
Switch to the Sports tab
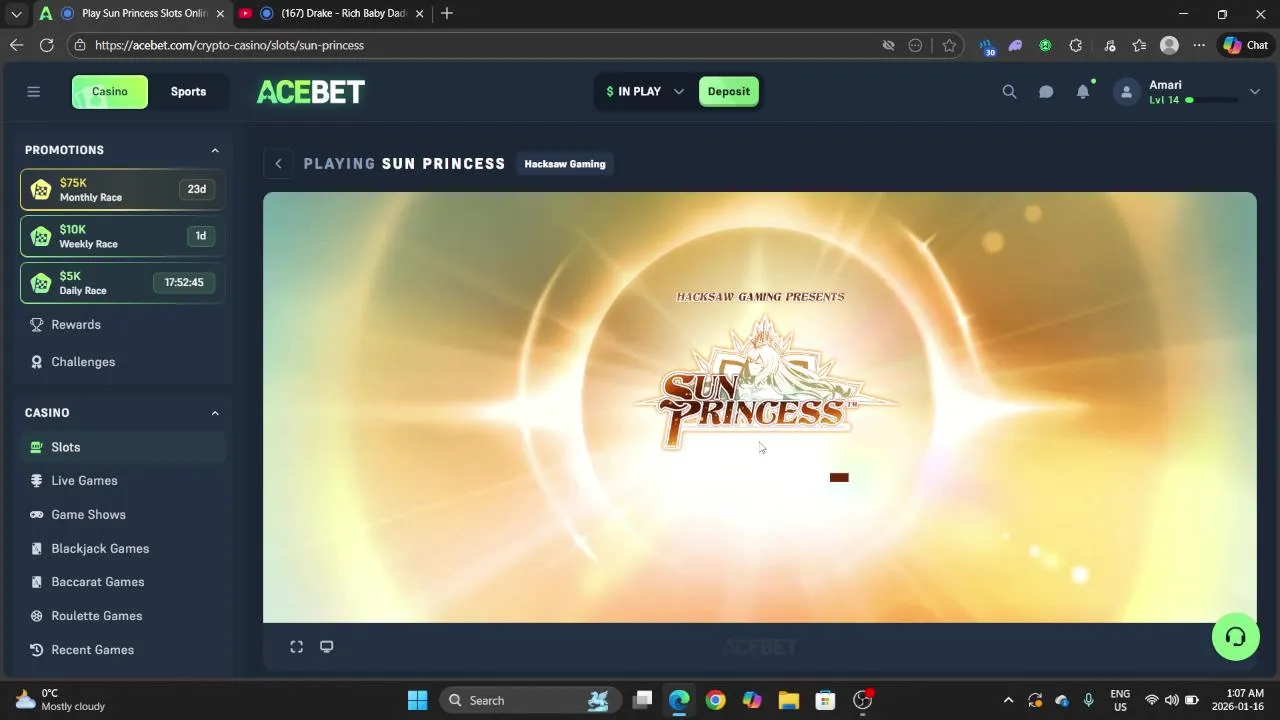pos(188,91)
